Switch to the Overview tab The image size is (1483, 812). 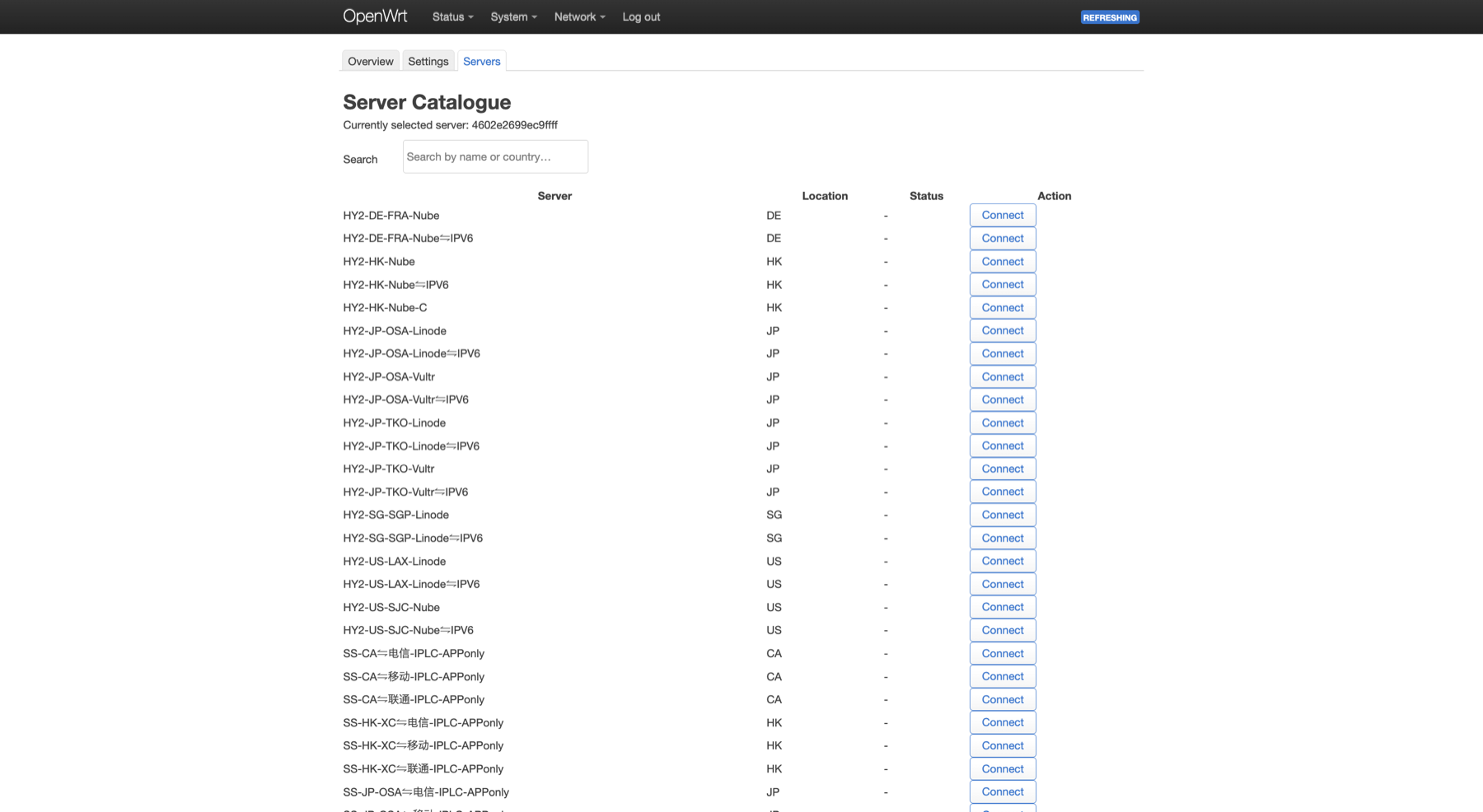(x=371, y=61)
